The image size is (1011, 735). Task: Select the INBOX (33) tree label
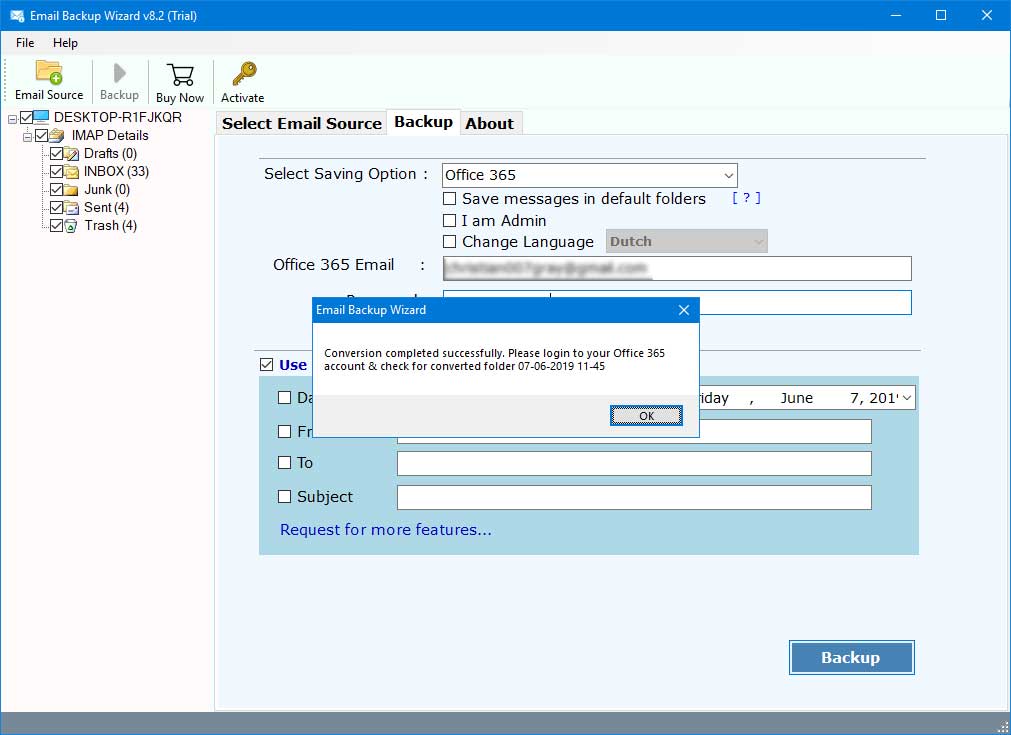[x=116, y=172]
